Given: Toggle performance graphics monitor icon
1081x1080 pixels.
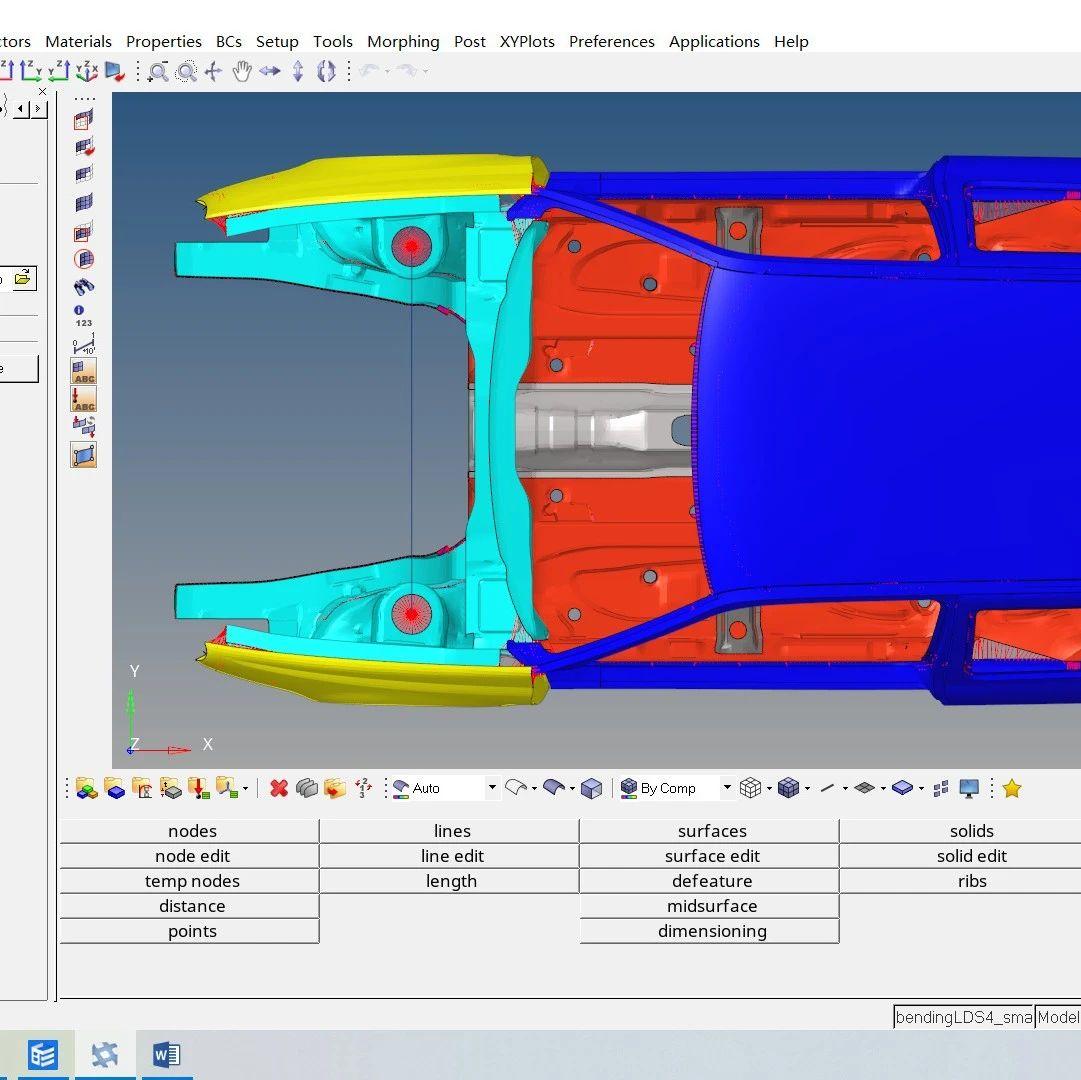Looking at the screenshot, I should coord(968,788).
